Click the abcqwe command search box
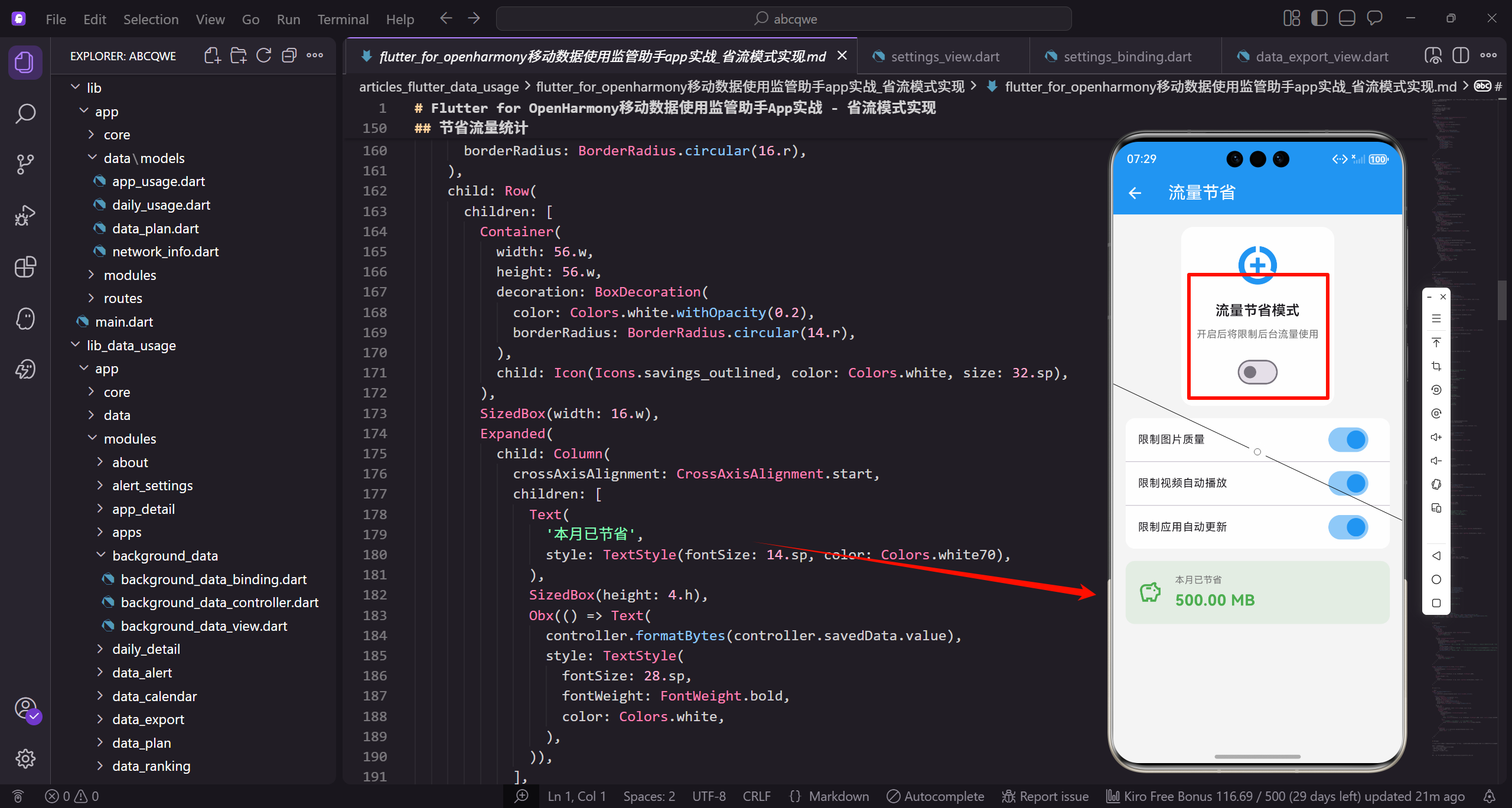Viewport: 1512px width, 808px height. pyautogui.click(x=784, y=18)
